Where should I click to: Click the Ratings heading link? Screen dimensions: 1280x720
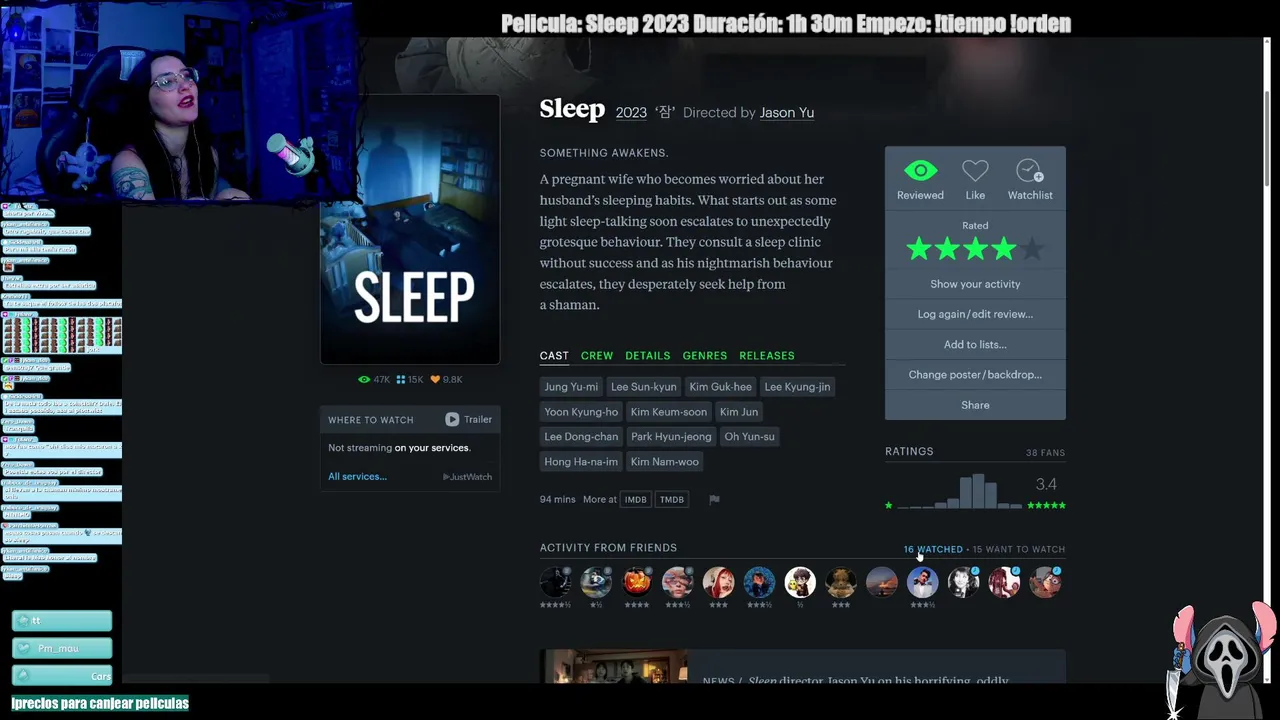[x=909, y=452]
